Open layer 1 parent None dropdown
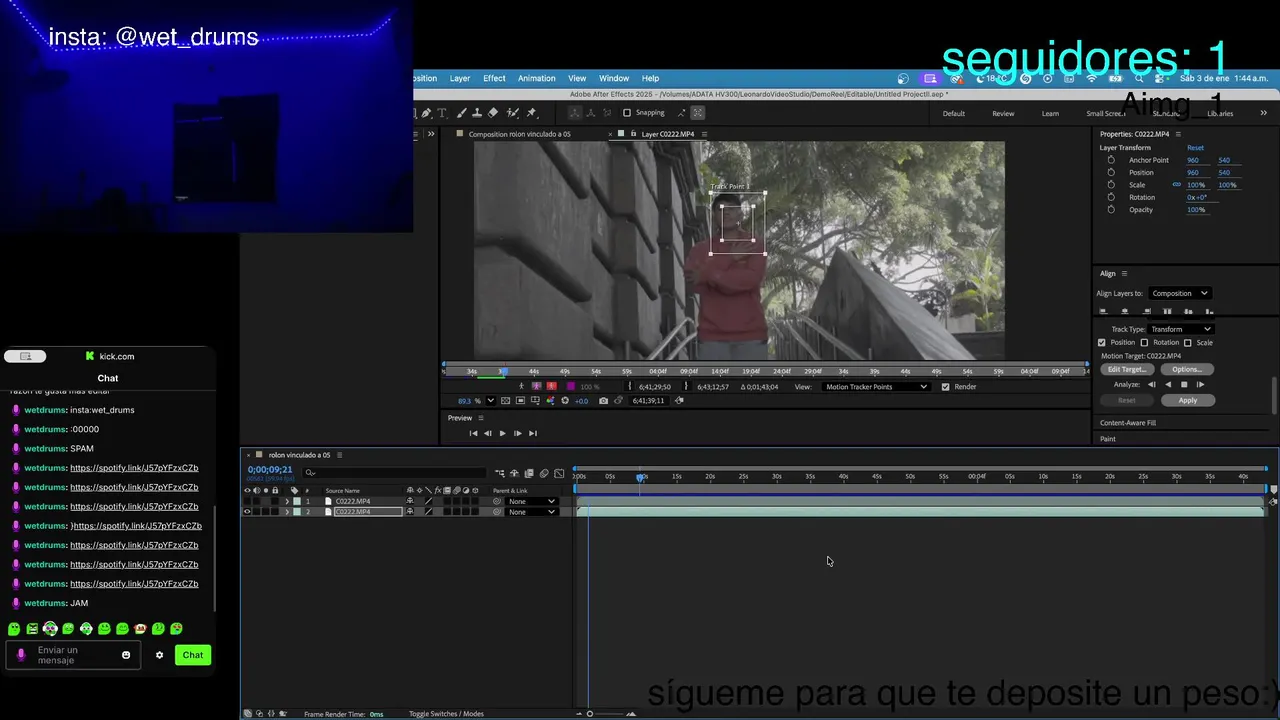 tap(532, 501)
